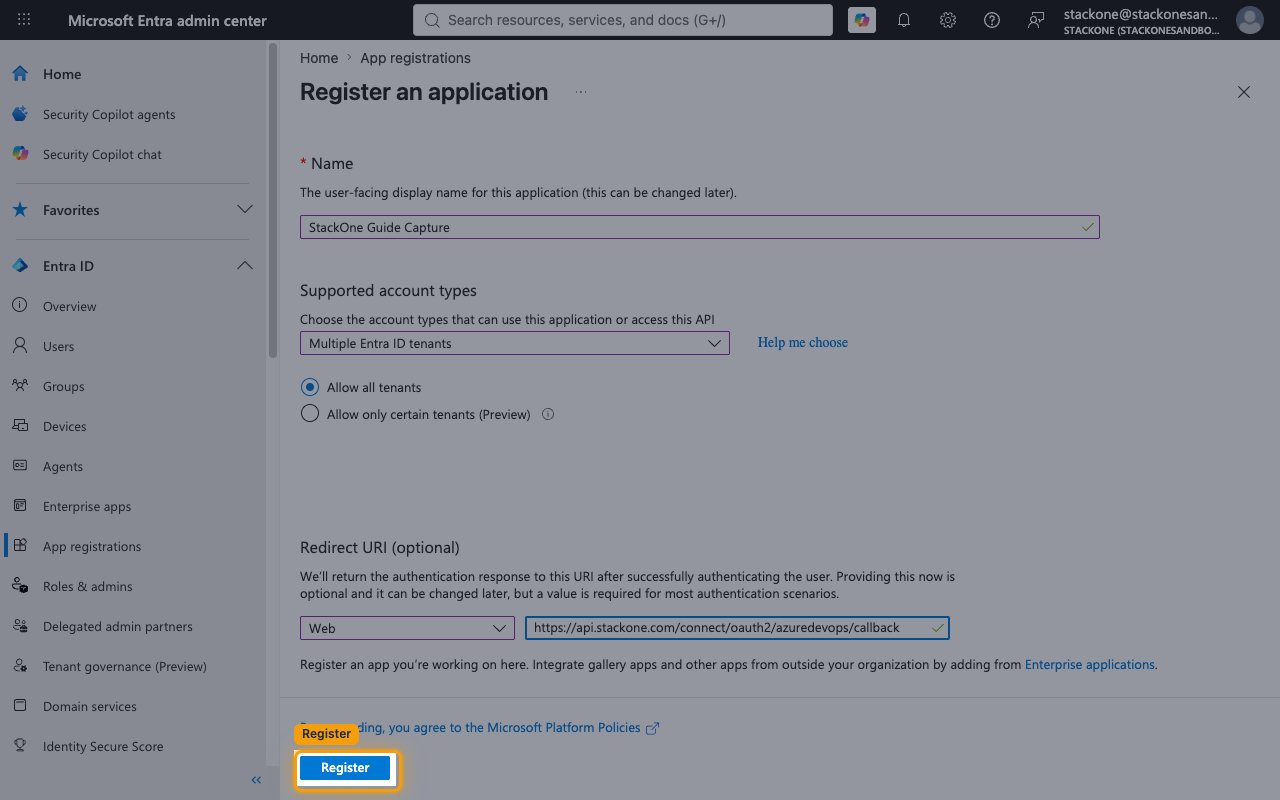Image resolution: width=1280 pixels, height=800 pixels.
Task: Click the Agents icon in the sidebar
Action: click(x=20, y=466)
